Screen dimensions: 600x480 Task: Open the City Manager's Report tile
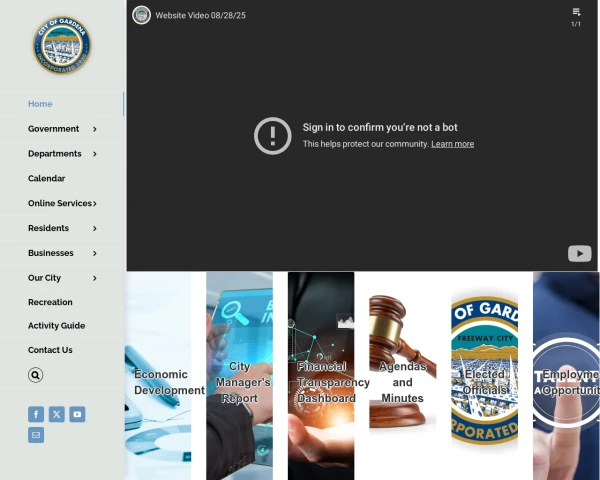[240, 376]
